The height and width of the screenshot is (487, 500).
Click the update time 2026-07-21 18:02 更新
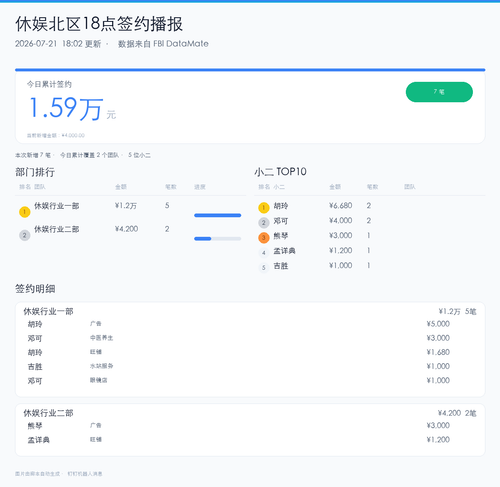pos(58,44)
